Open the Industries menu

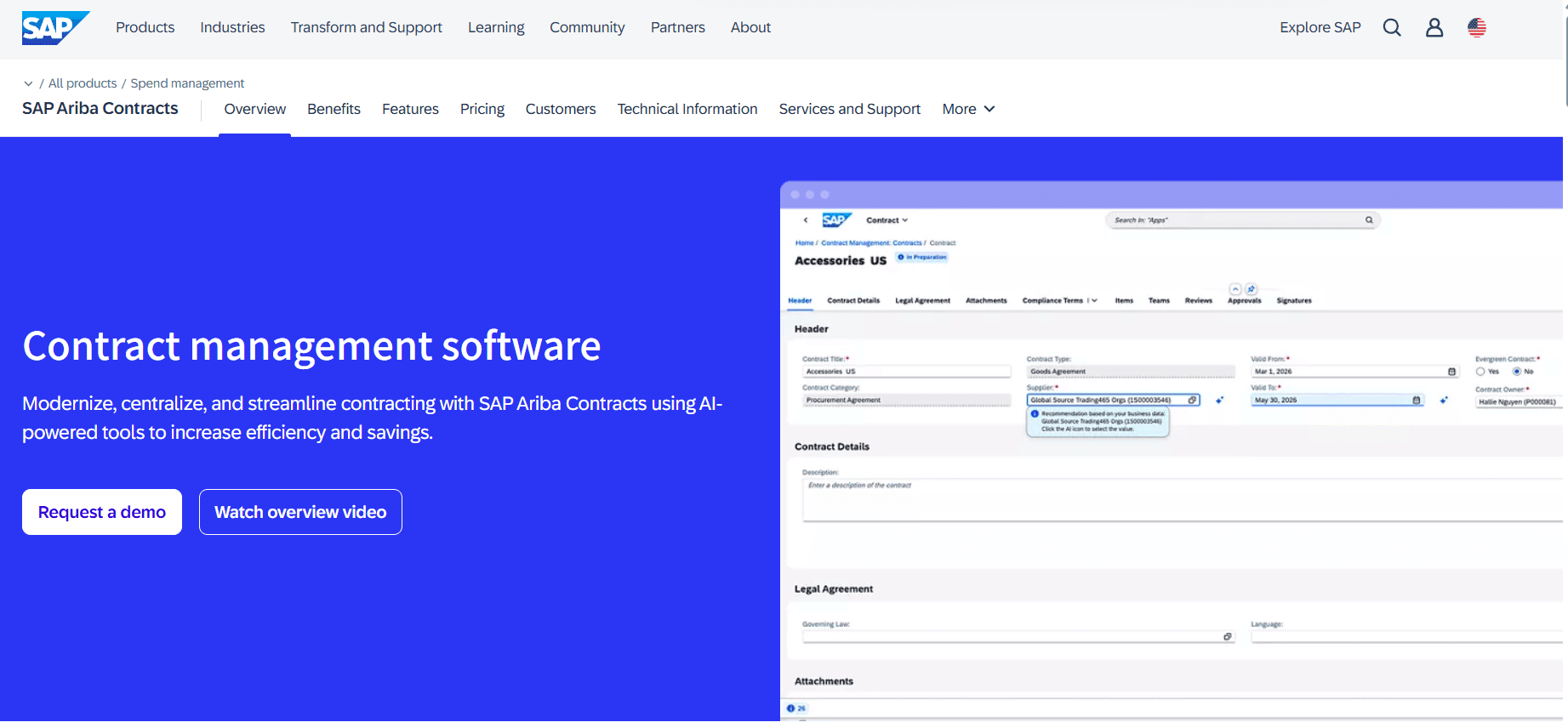pos(232,27)
